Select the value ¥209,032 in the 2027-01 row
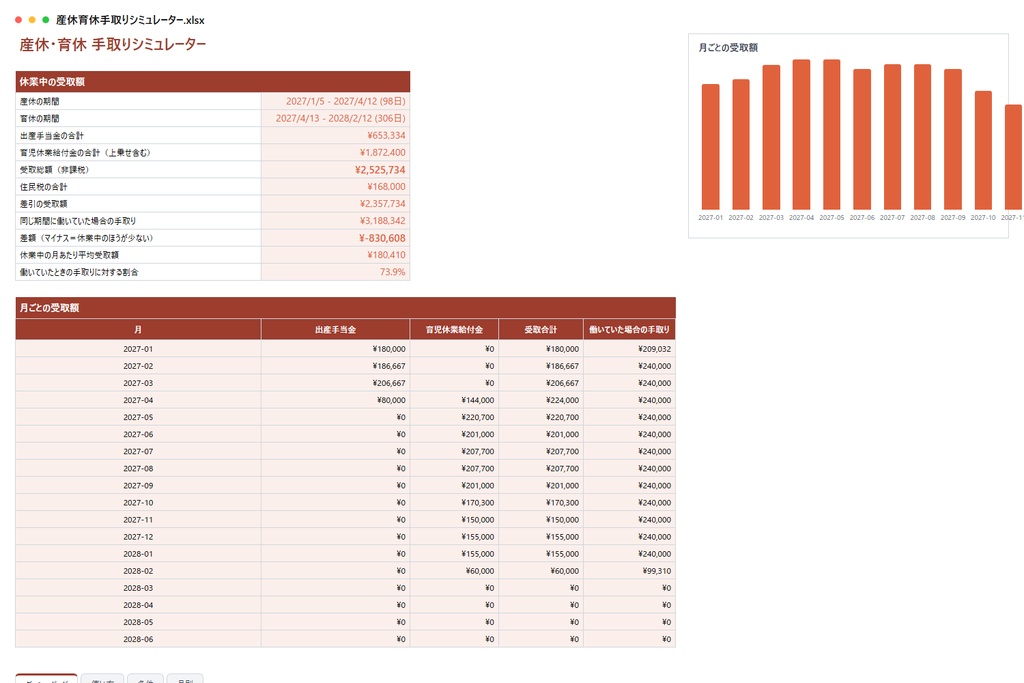 point(630,349)
